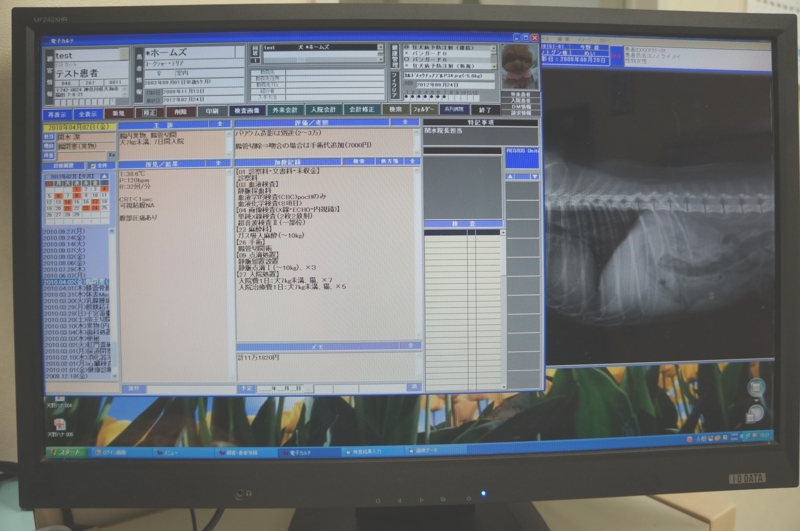Screen dimensions: 800x531
Task: Click down arrow in the REGIUS panel
Action: tap(534, 176)
